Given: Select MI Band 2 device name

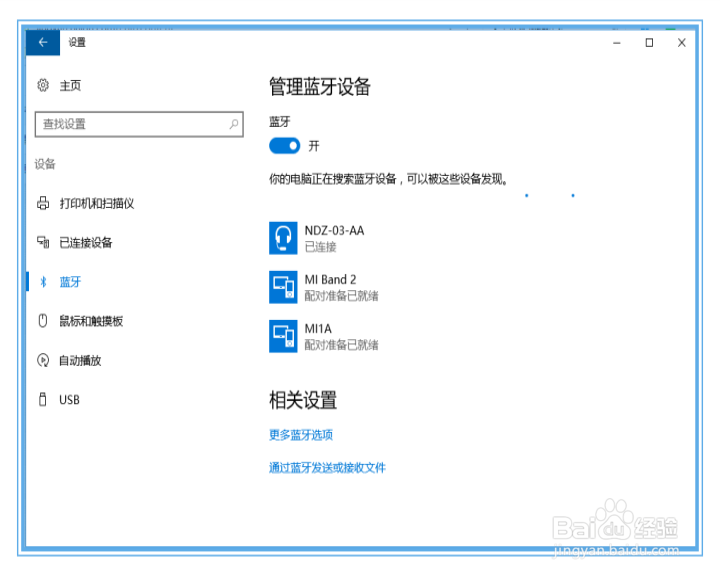Looking at the screenshot, I should point(331,279).
